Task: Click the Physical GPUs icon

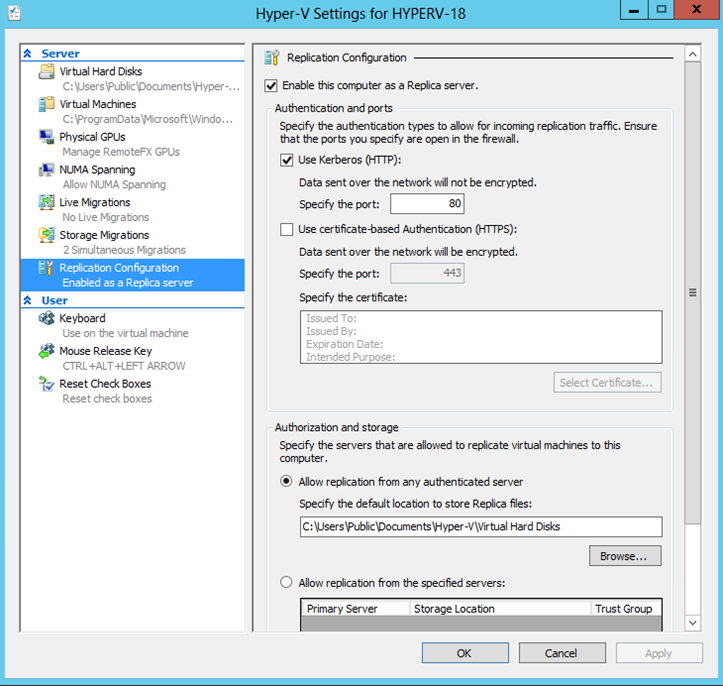Action: click(47, 137)
